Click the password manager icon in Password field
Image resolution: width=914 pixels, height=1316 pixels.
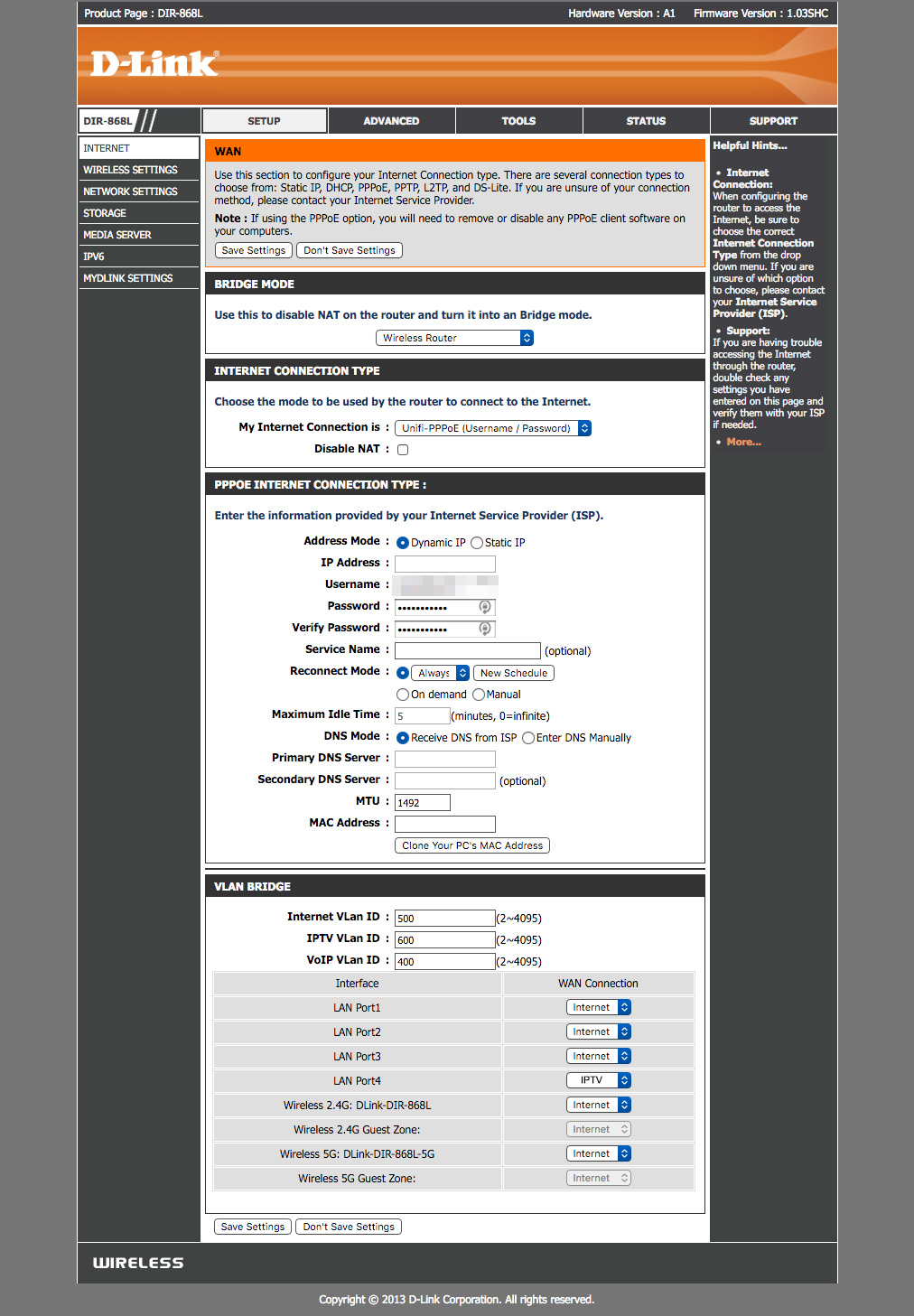tap(485, 607)
